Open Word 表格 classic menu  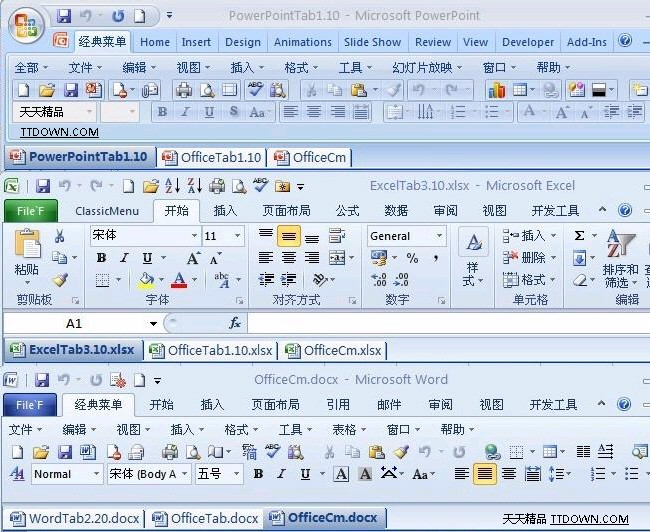tap(349, 430)
